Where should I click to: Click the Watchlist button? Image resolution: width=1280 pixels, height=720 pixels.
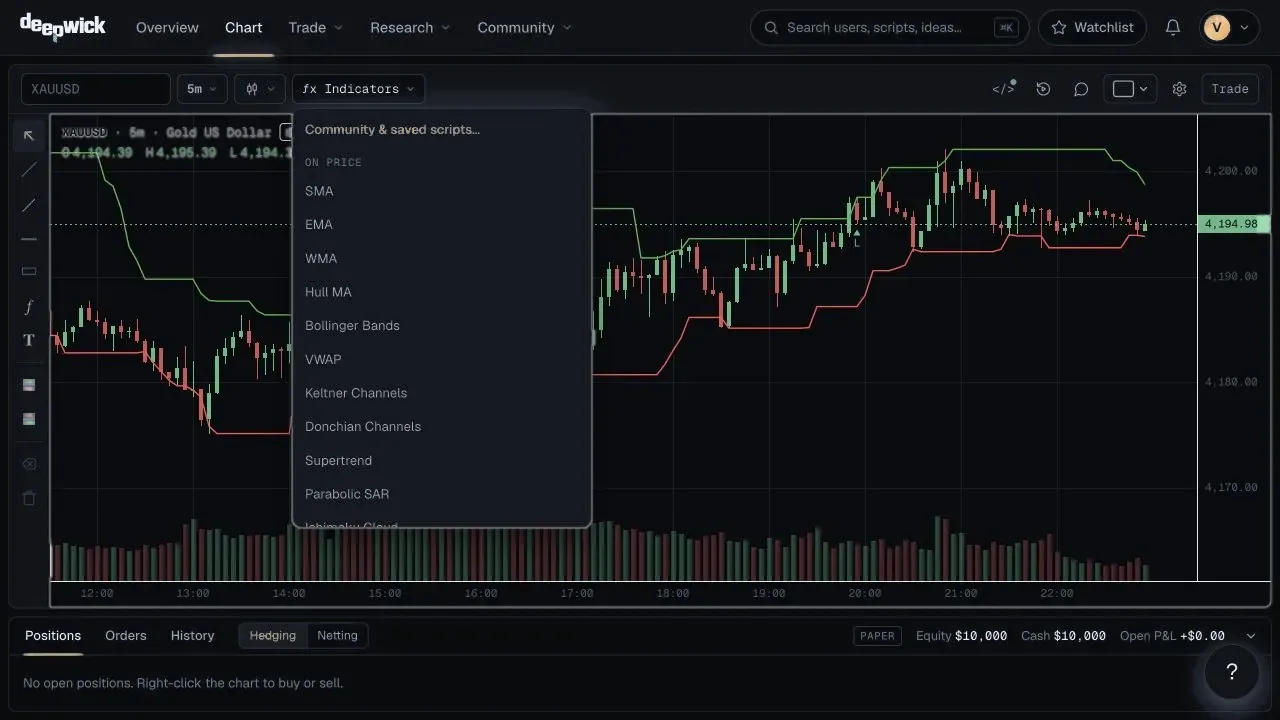pos(1093,28)
